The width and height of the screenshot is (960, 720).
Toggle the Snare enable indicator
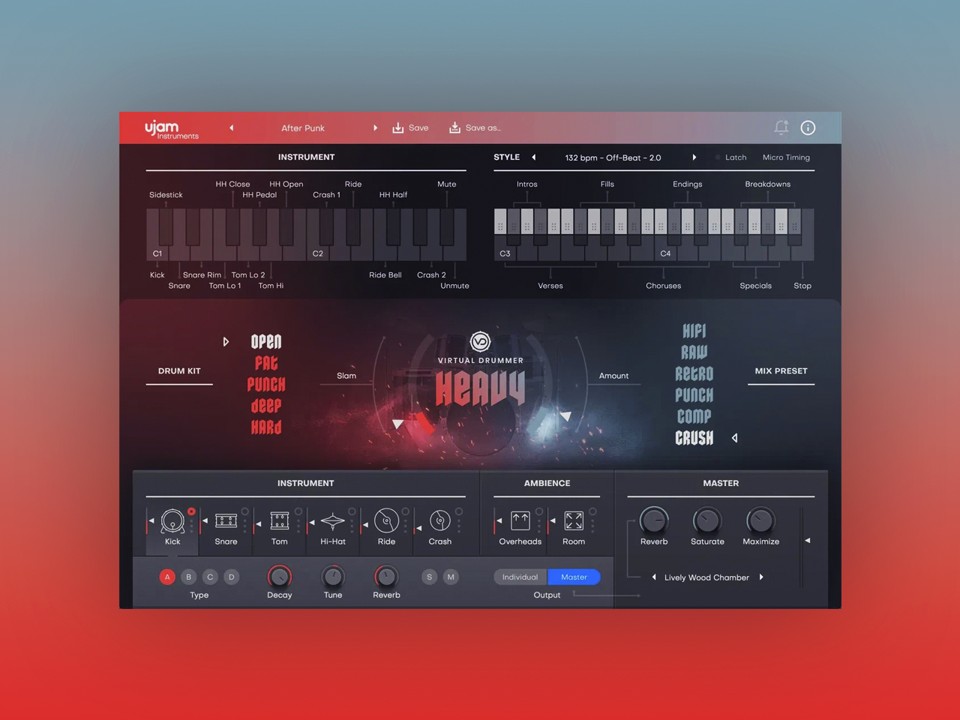click(x=245, y=511)
